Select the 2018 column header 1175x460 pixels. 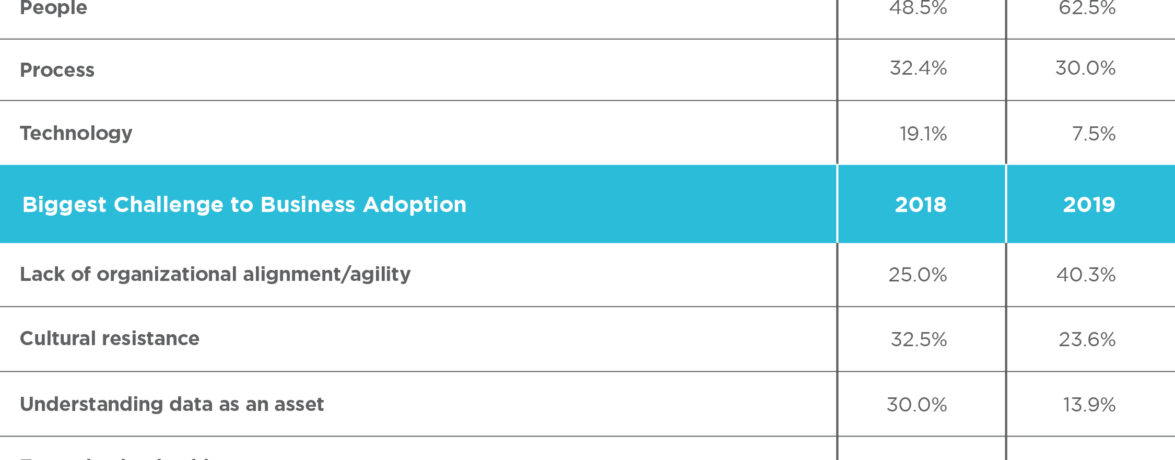tap(921, 205)
